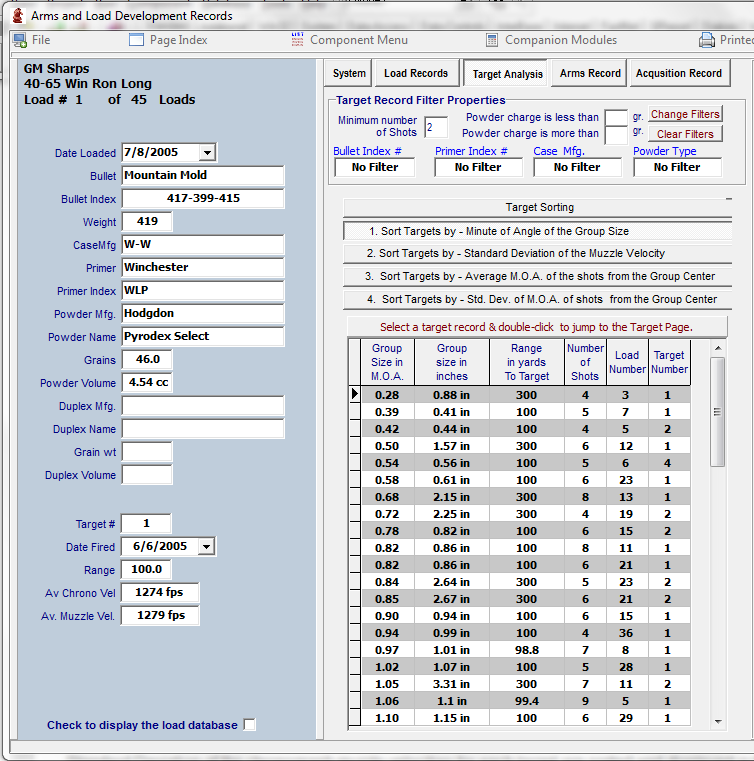
Task: Click the target list scrollbar thumb
Action: [718, 412]
